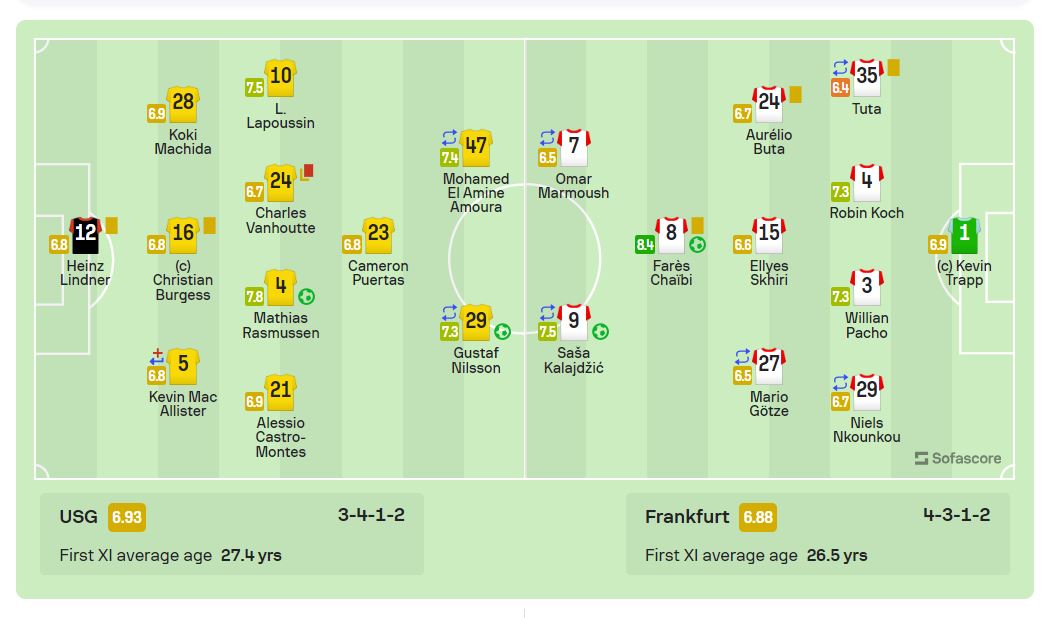The image size is (1047, 618).
Task: Click the yellow card next to Tuta
Action: tap(893, 67)
